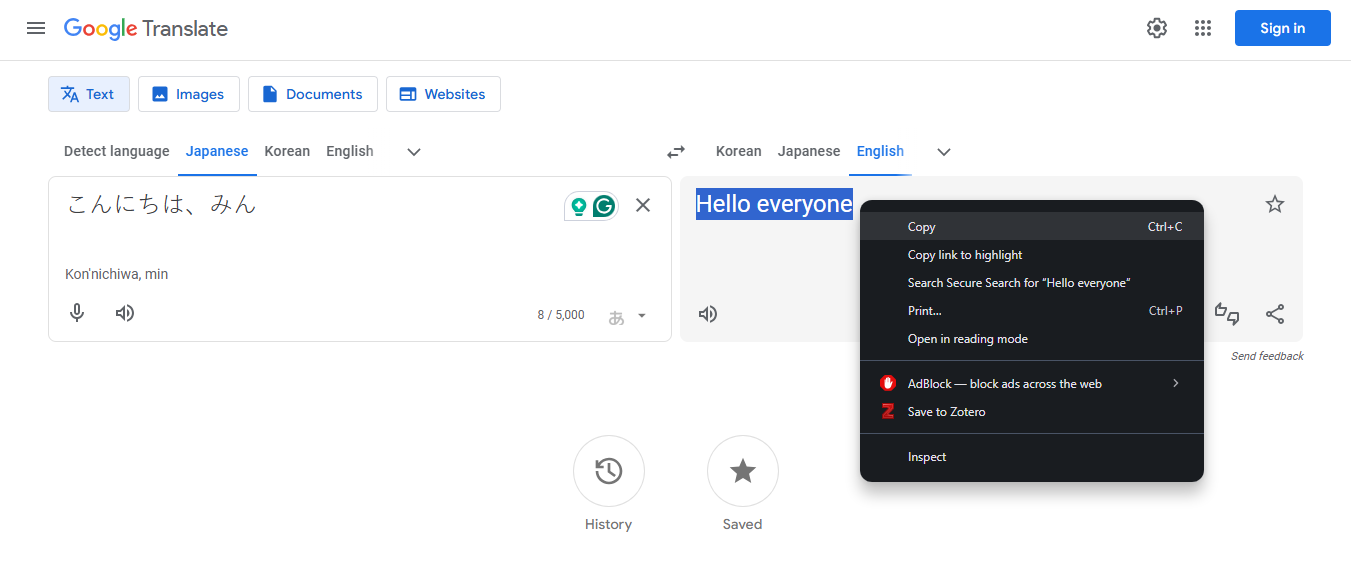Click the rate translation thumbs icon
This screenshot has width=1351, height=586.
(1227, 313)
